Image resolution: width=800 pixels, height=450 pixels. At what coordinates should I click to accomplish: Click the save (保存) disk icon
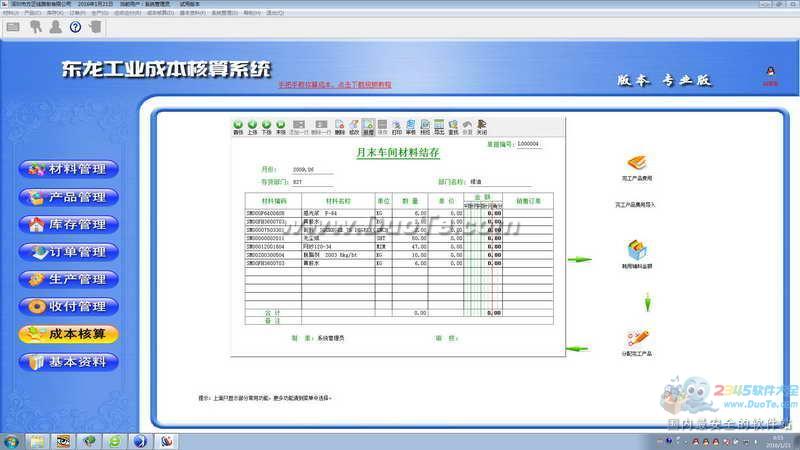383,127
